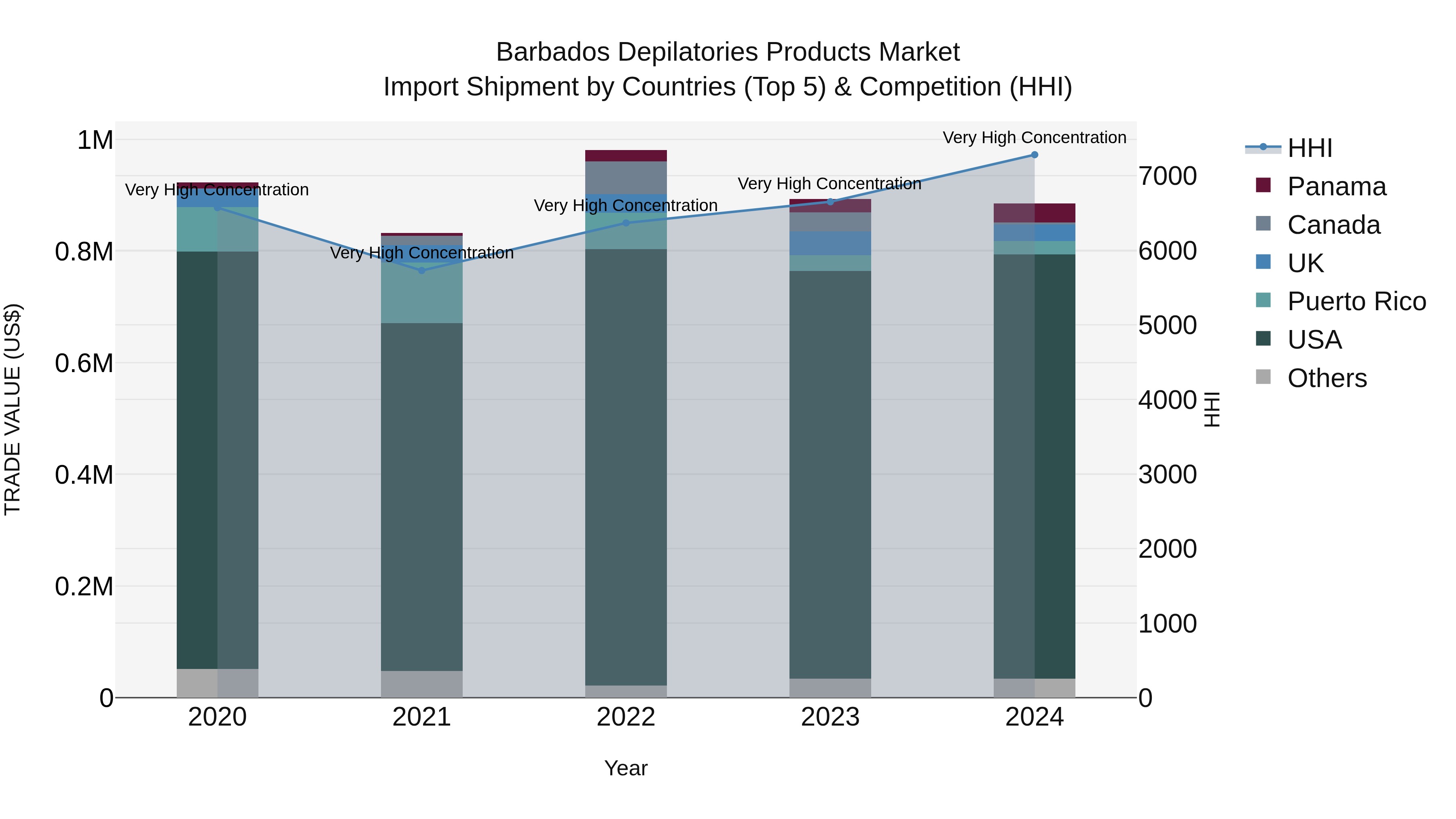Click the UK segment in 2023 bar
This screenshot has width=1456, height=819.
tap(830, 243)
